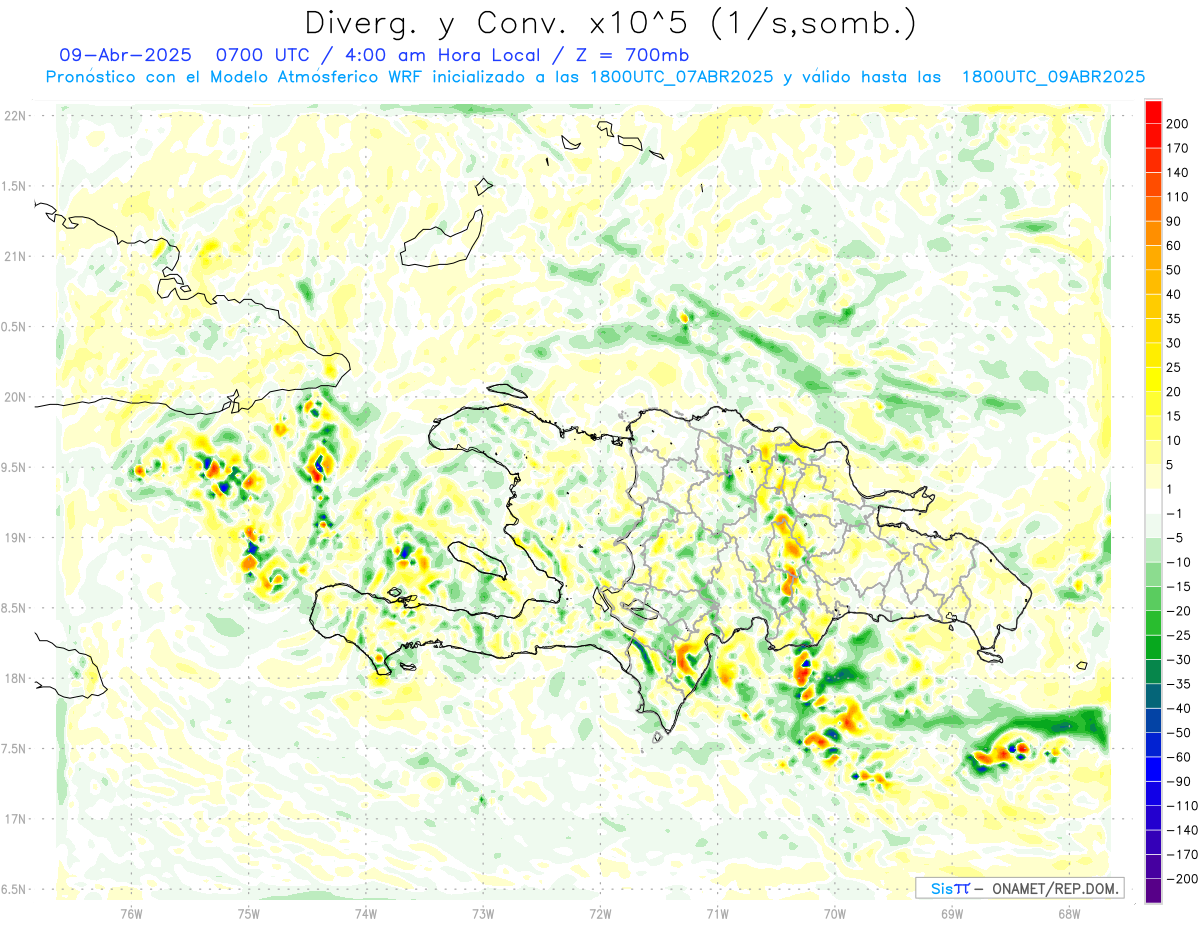This screenshot has height=927, width=1200.
Task: Click the '76W' longitude label
Action: click(131, 913)
